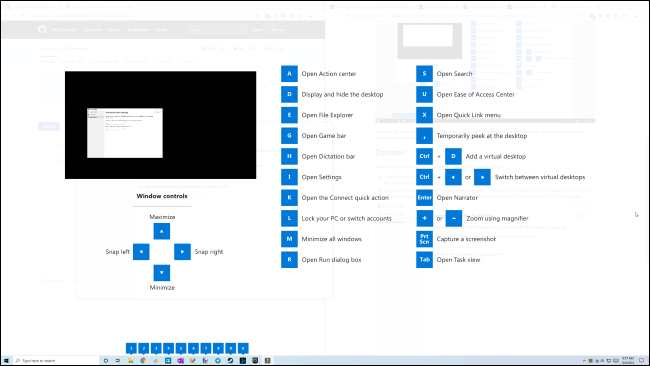The width and height of the screenshot is (650, 366).
Task: Launch OneNote from the taskbar
Action: point(180,361)
